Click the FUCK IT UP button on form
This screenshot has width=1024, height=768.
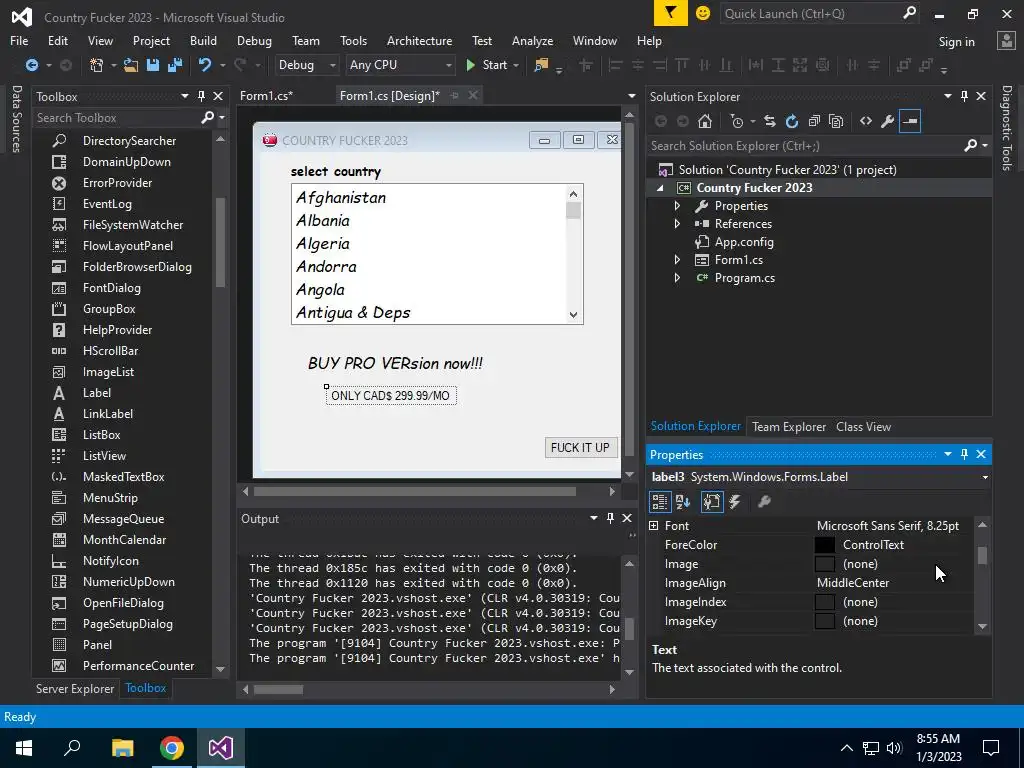(x=580, y=447)
